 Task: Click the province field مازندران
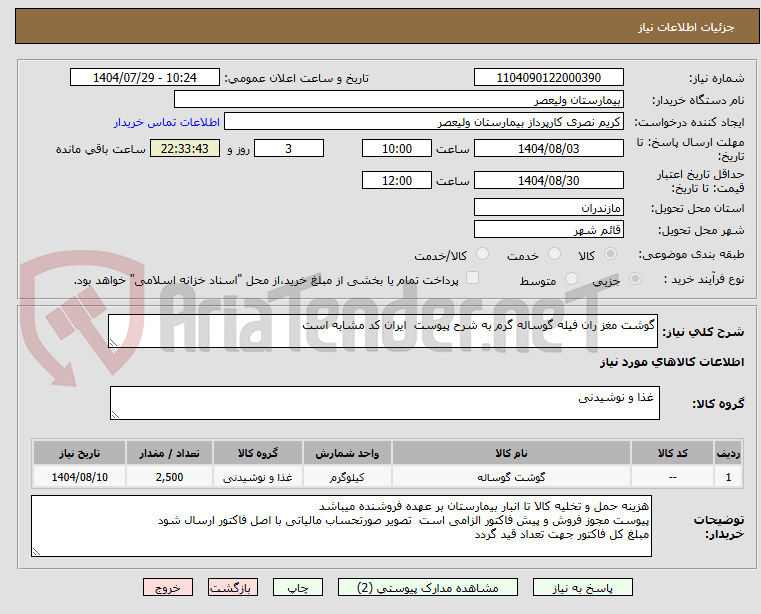(x=548, y=208)
